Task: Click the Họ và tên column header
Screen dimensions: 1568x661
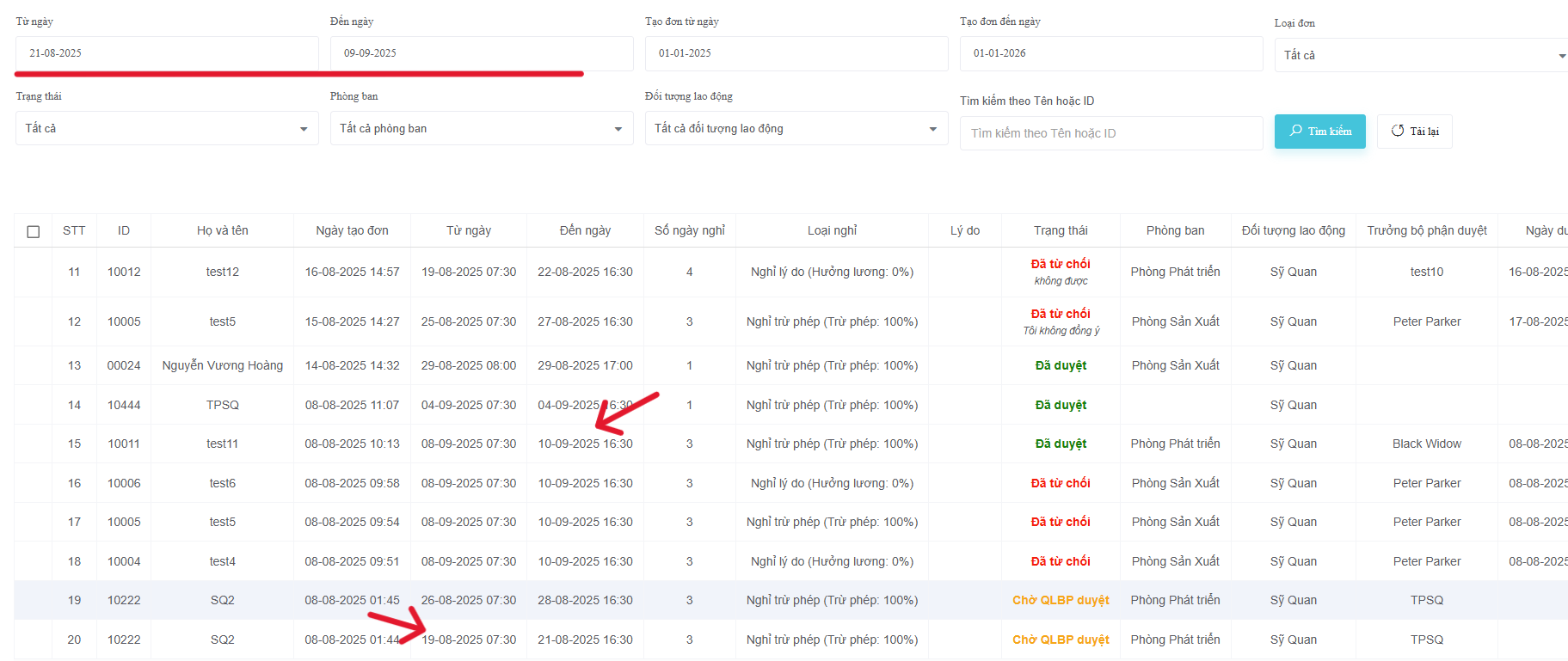Action: pyautogui.click(x=222, y=230)
